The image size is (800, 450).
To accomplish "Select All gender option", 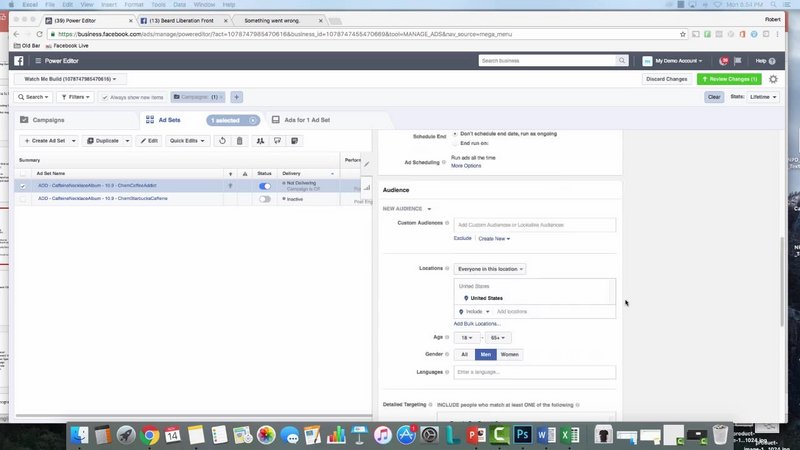I will [464, 355].
